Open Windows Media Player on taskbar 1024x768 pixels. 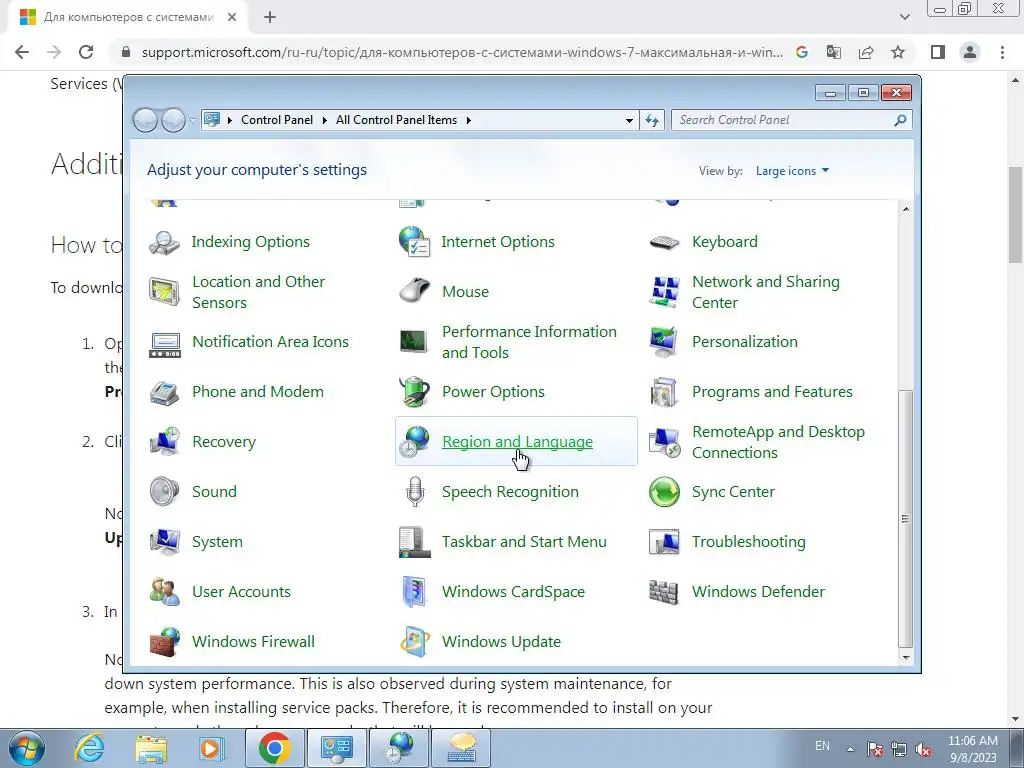pos(212,748)
